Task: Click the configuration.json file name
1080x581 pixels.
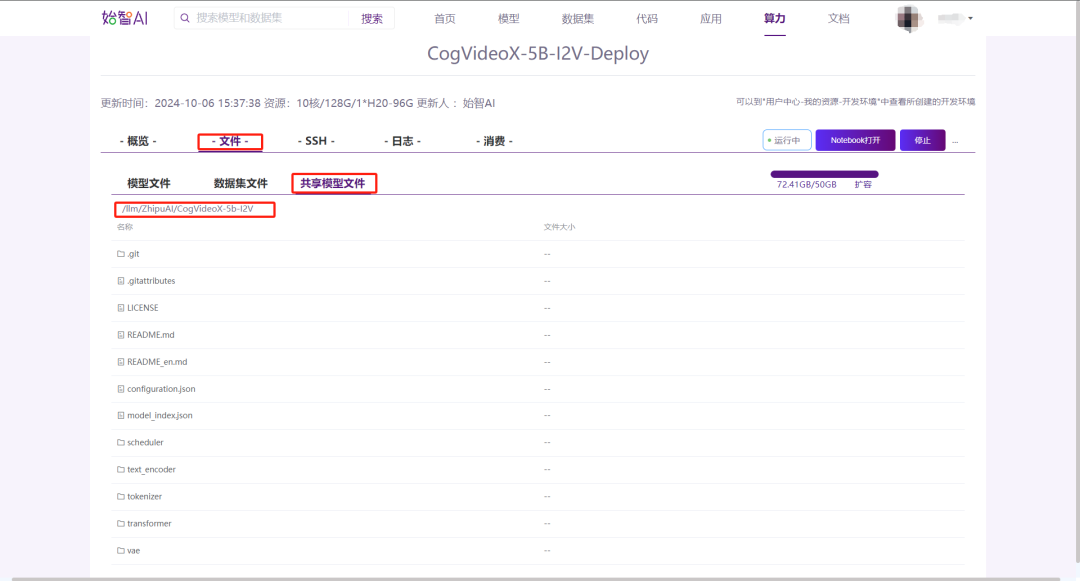Action: tap(161, 389)
